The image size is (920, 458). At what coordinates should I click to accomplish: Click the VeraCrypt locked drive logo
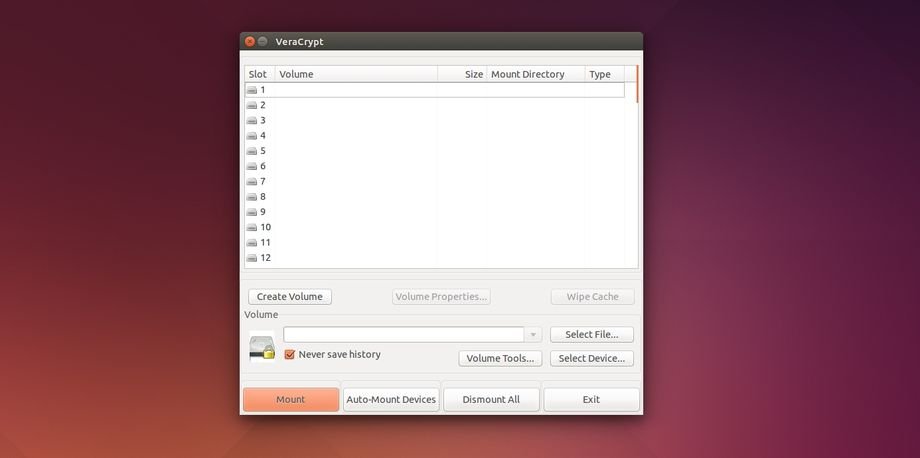click(x=262, y=347)
